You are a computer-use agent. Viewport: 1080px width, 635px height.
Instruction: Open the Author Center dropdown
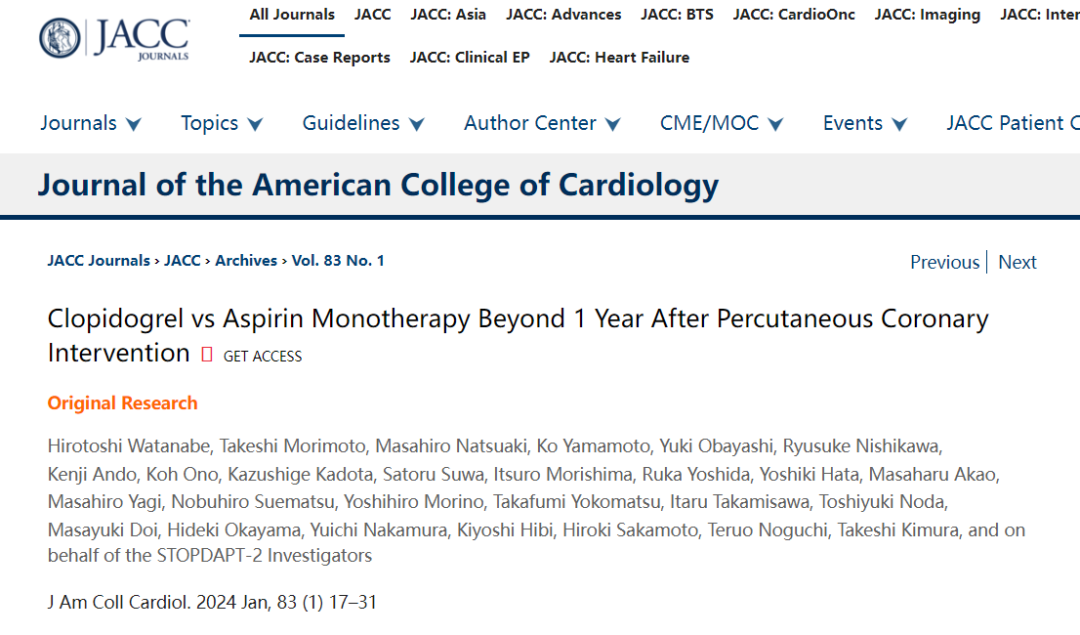click(542, 123)
